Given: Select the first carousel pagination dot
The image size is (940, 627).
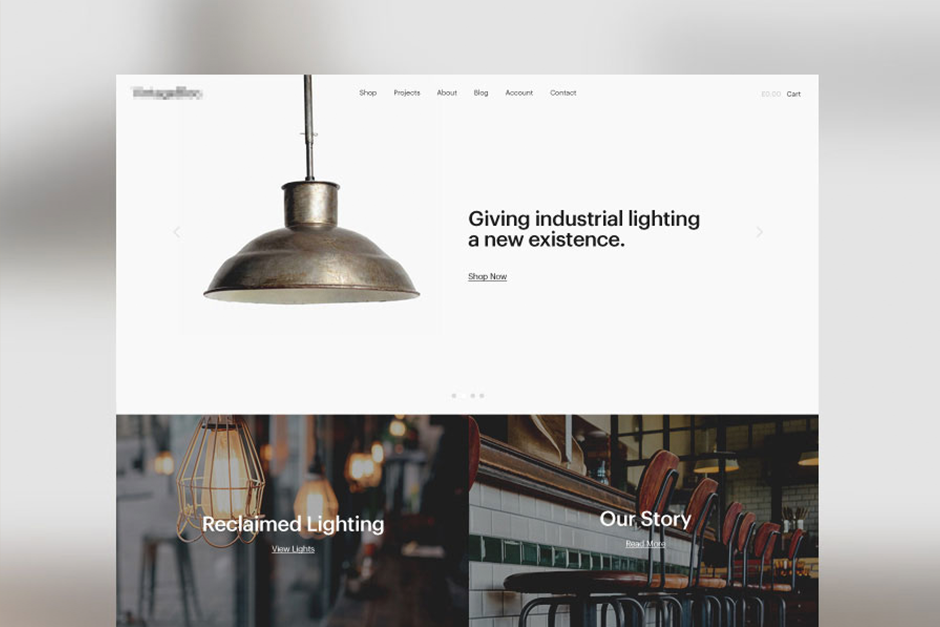Looking at the screenshot, I should coord(454,396).
